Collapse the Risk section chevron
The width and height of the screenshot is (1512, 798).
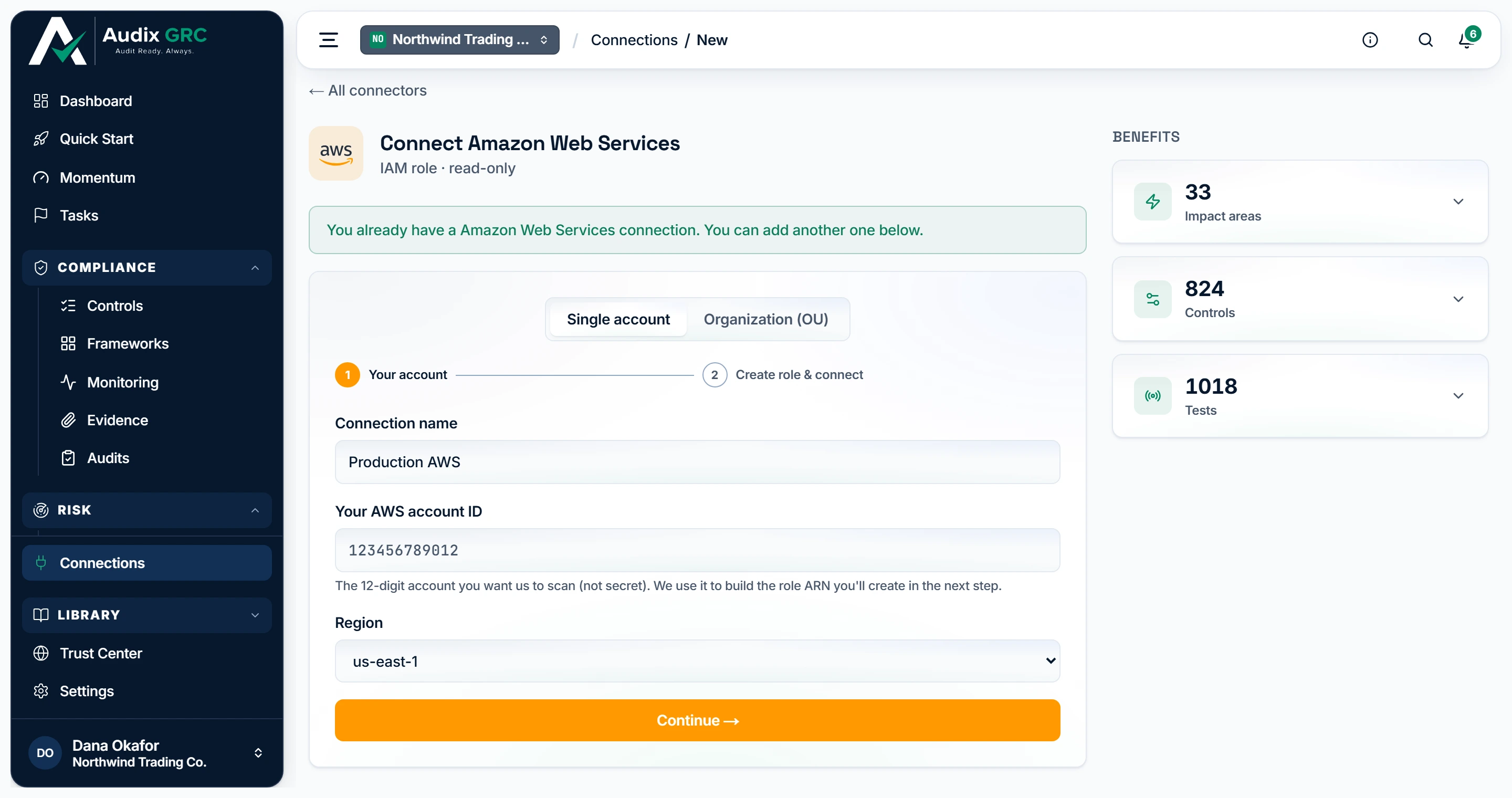(255, 510)
